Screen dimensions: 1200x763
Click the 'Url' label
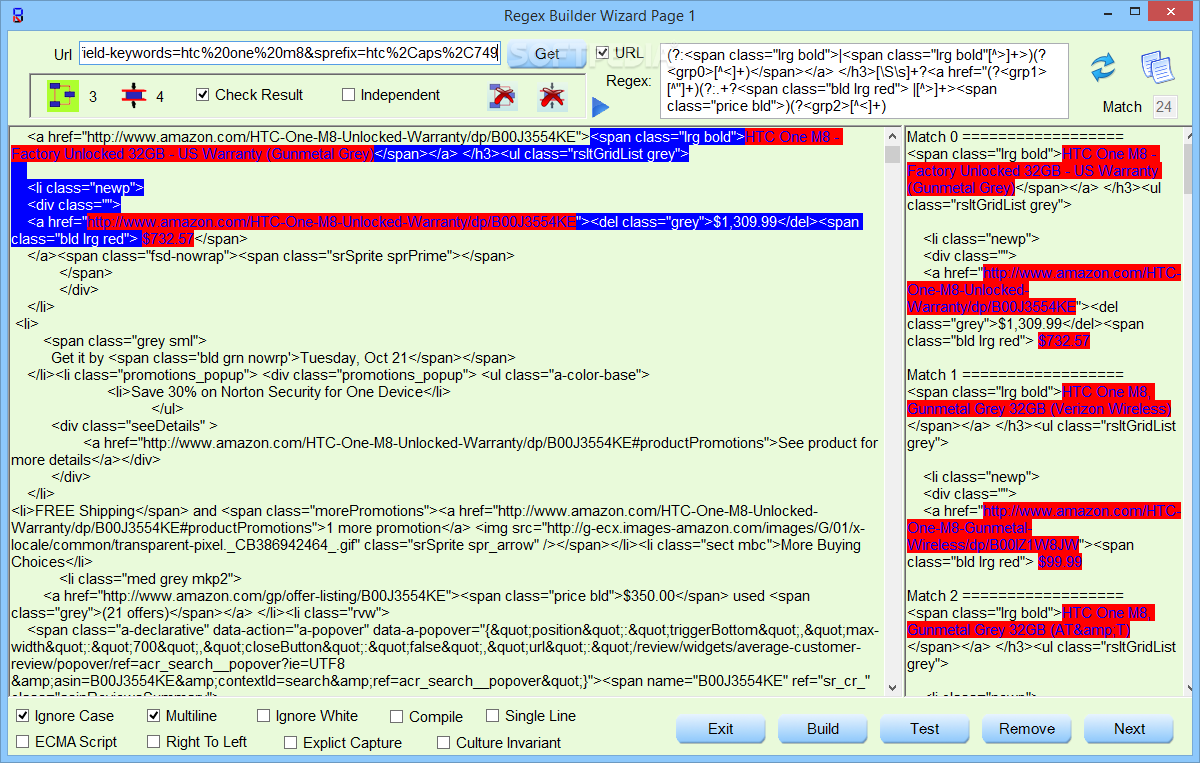(x=63, y=54)
